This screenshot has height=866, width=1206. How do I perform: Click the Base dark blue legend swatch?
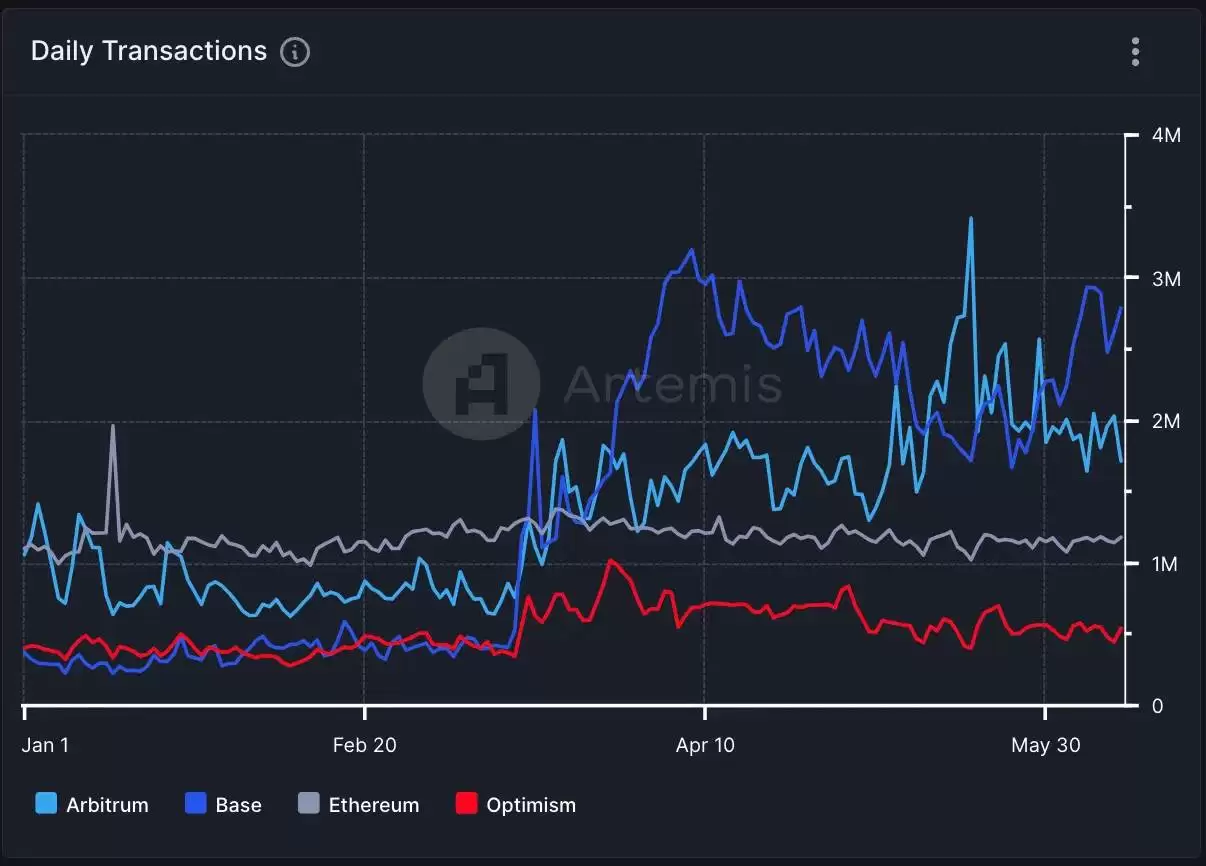pos(196,804)
